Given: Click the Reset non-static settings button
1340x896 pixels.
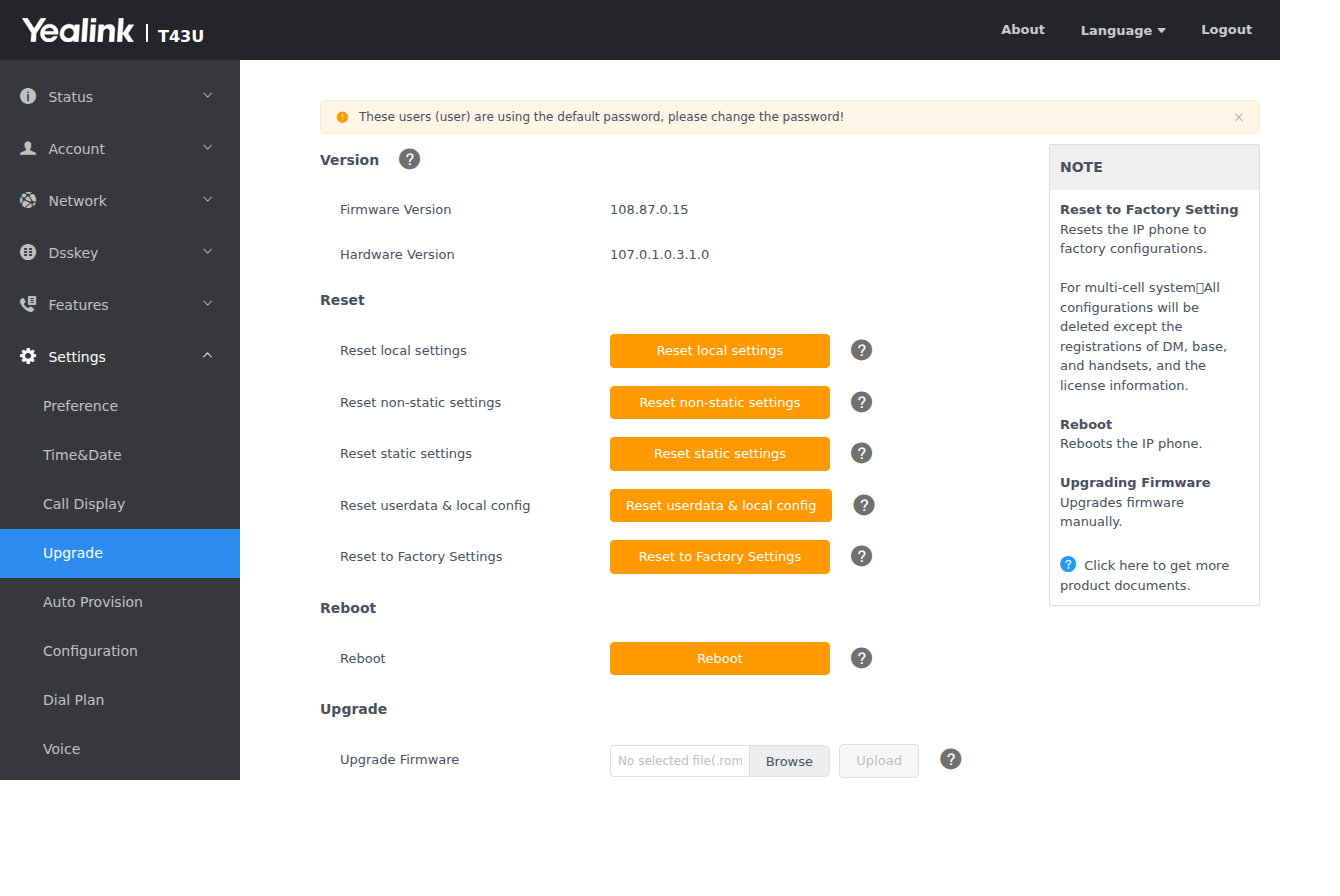Looking at the screenshot, I should pyautogui.click(x=720, y=403).
